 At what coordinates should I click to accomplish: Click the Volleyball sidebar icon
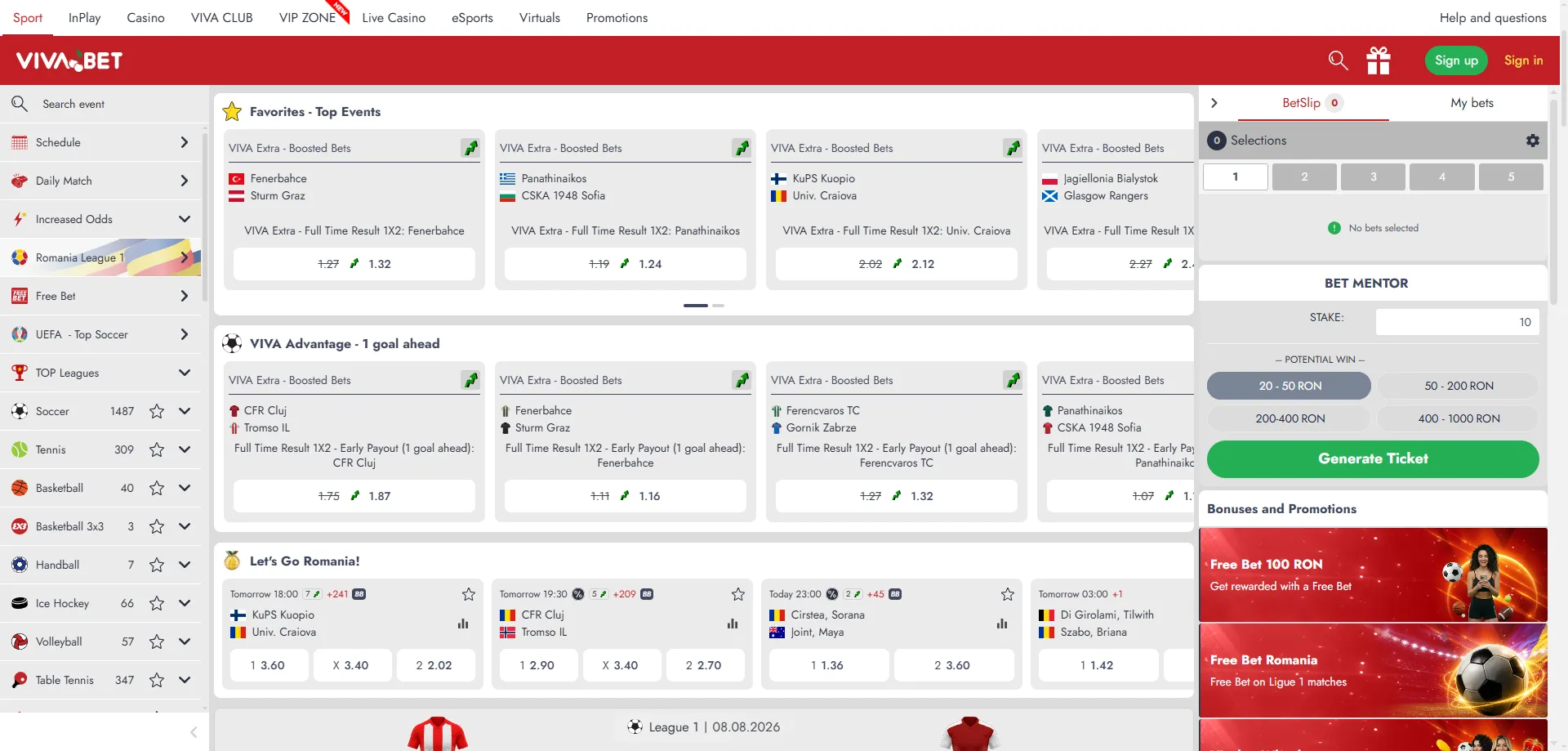pyautogui.click(x=20, y=641)
